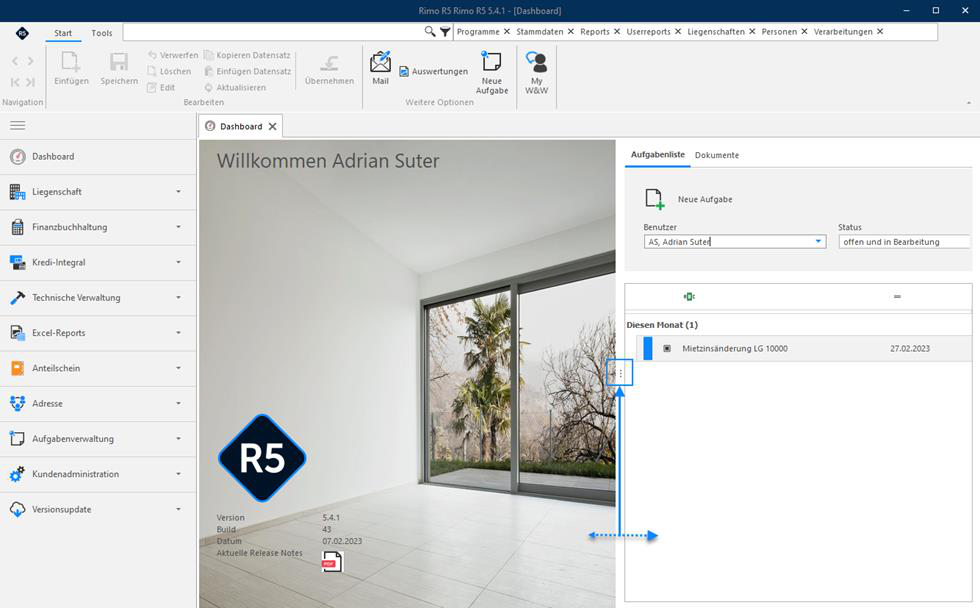Image resolution: width=980 pixels, height=608 pixels.
Task: Collapse the ribbon with the small arrow
Action: (969, 102)
